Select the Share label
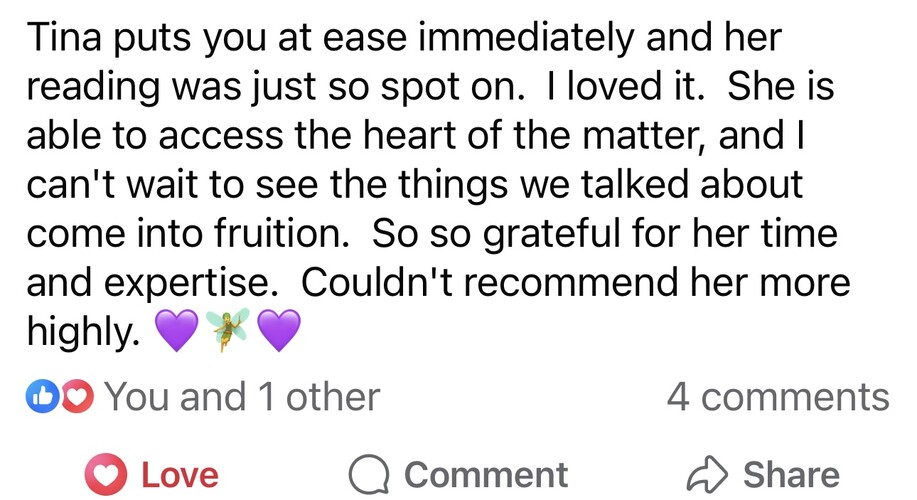This screenshot has height=500, width=917. pyautogui.click(x=790, y=473)
